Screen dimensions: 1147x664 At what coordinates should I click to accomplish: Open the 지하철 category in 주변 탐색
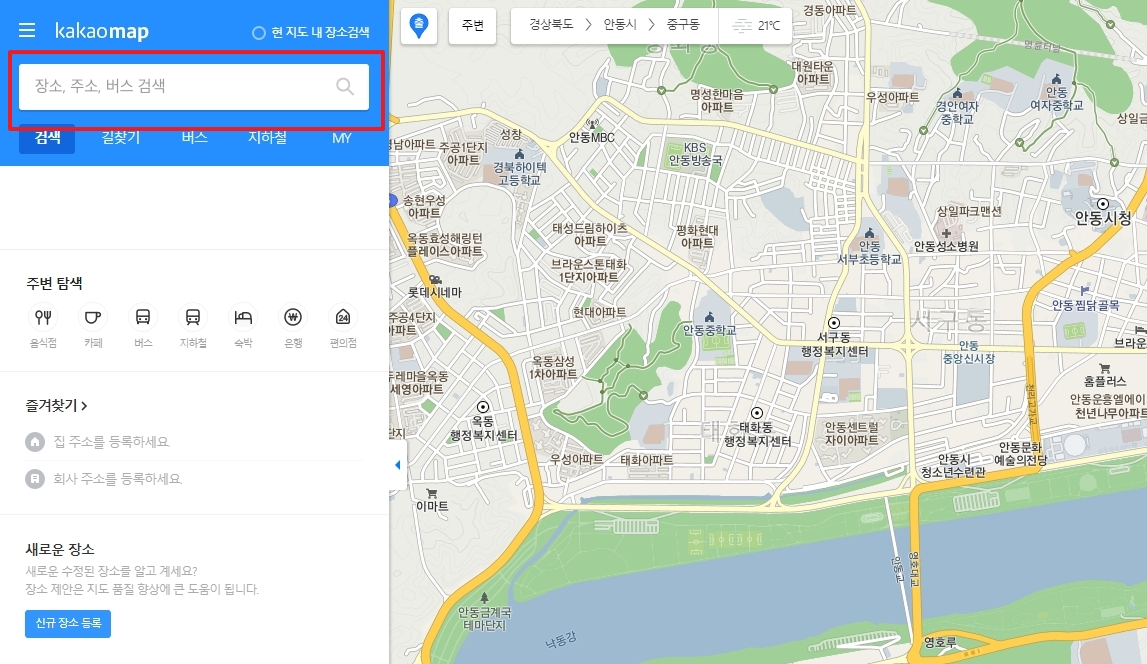pos(193,318)
